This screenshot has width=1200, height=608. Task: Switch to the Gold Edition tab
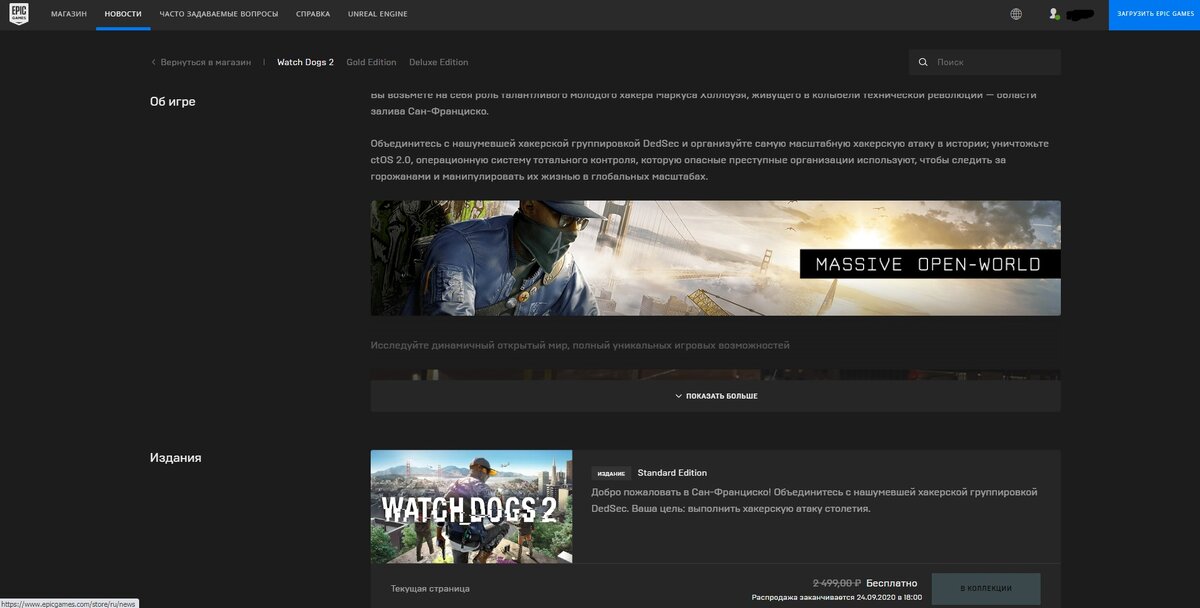point(371,62)
